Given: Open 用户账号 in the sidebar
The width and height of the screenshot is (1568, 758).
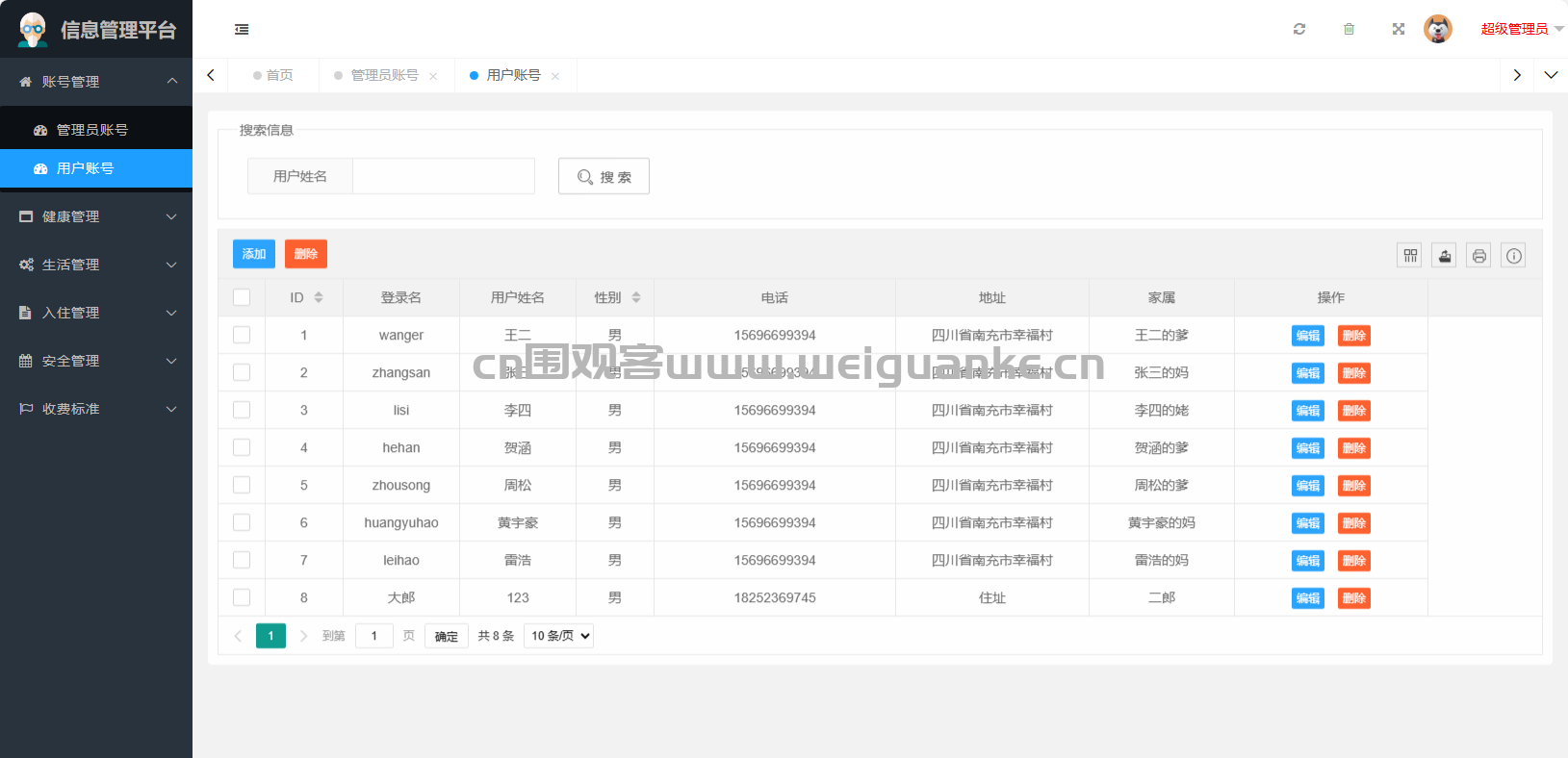Looking at the screenshot, I should tap(96, 168).
